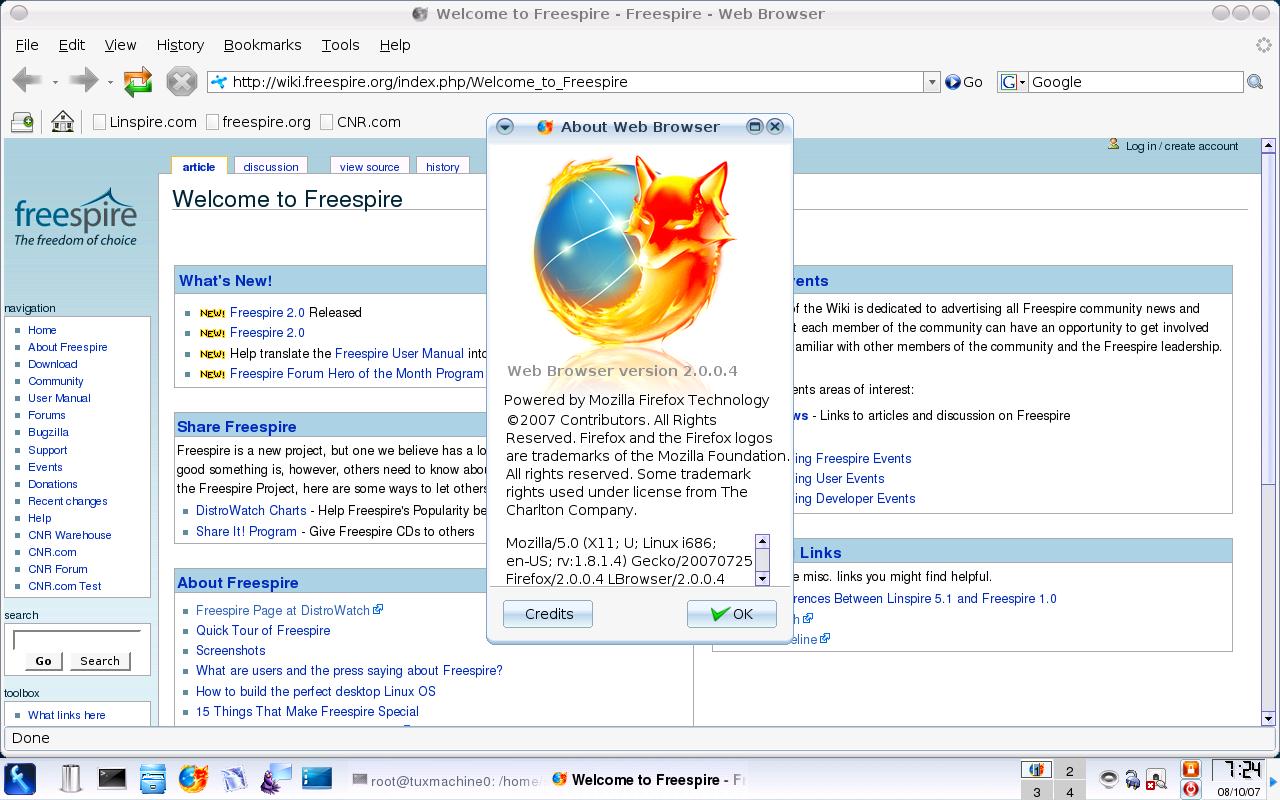
Task: Click the new tab toolbar icon
Action: point(23,122)
